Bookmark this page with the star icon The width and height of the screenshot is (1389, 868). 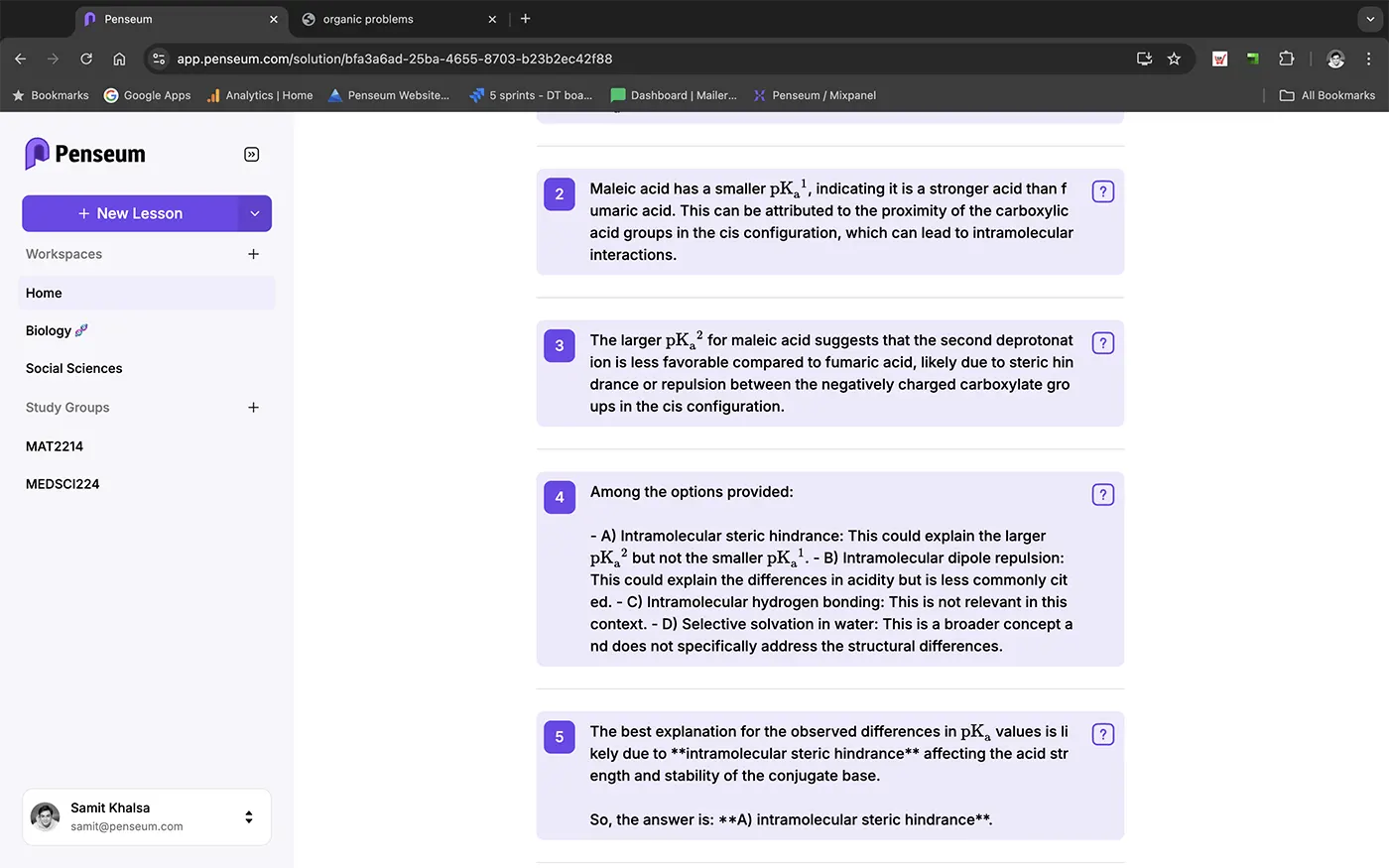tap(1174, 59)
